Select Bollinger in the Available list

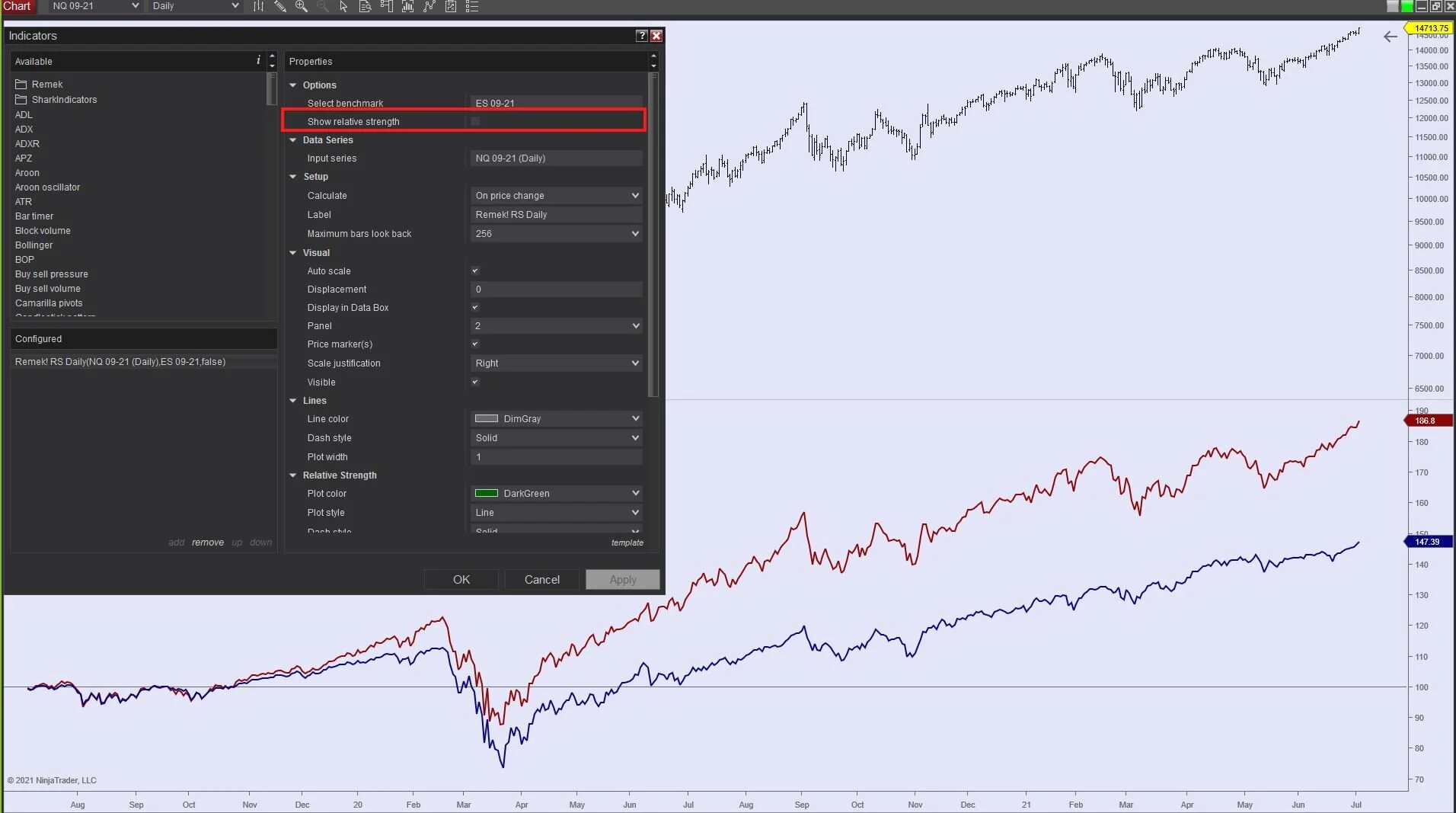pos(34,245)
